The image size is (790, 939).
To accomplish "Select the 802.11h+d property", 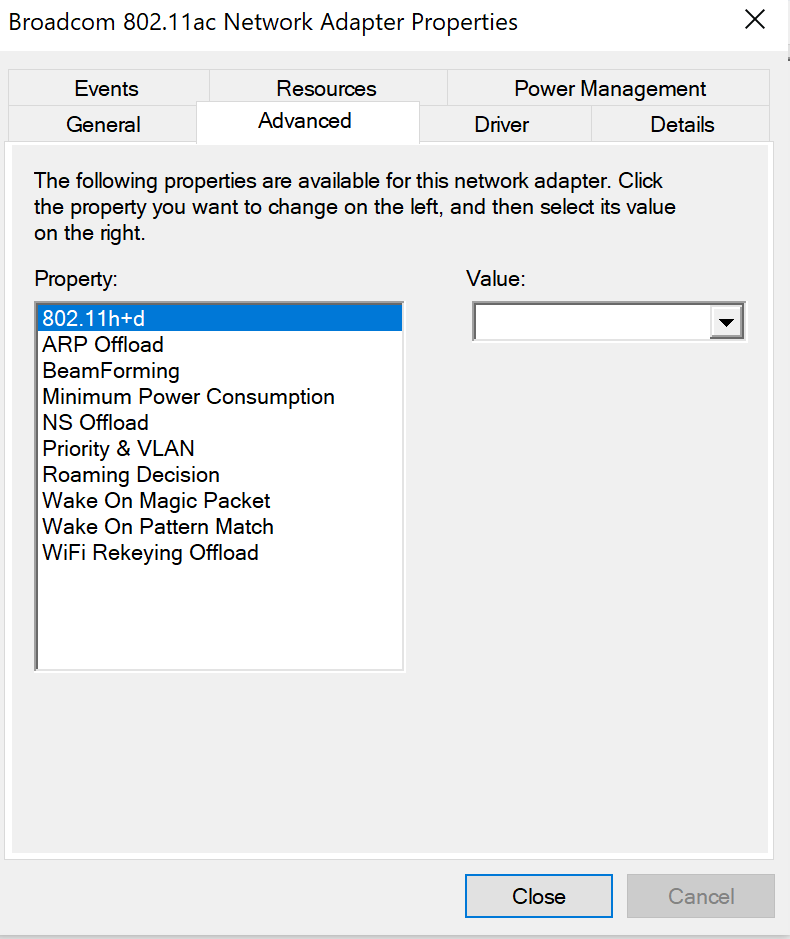I will [x=219, y=318].
